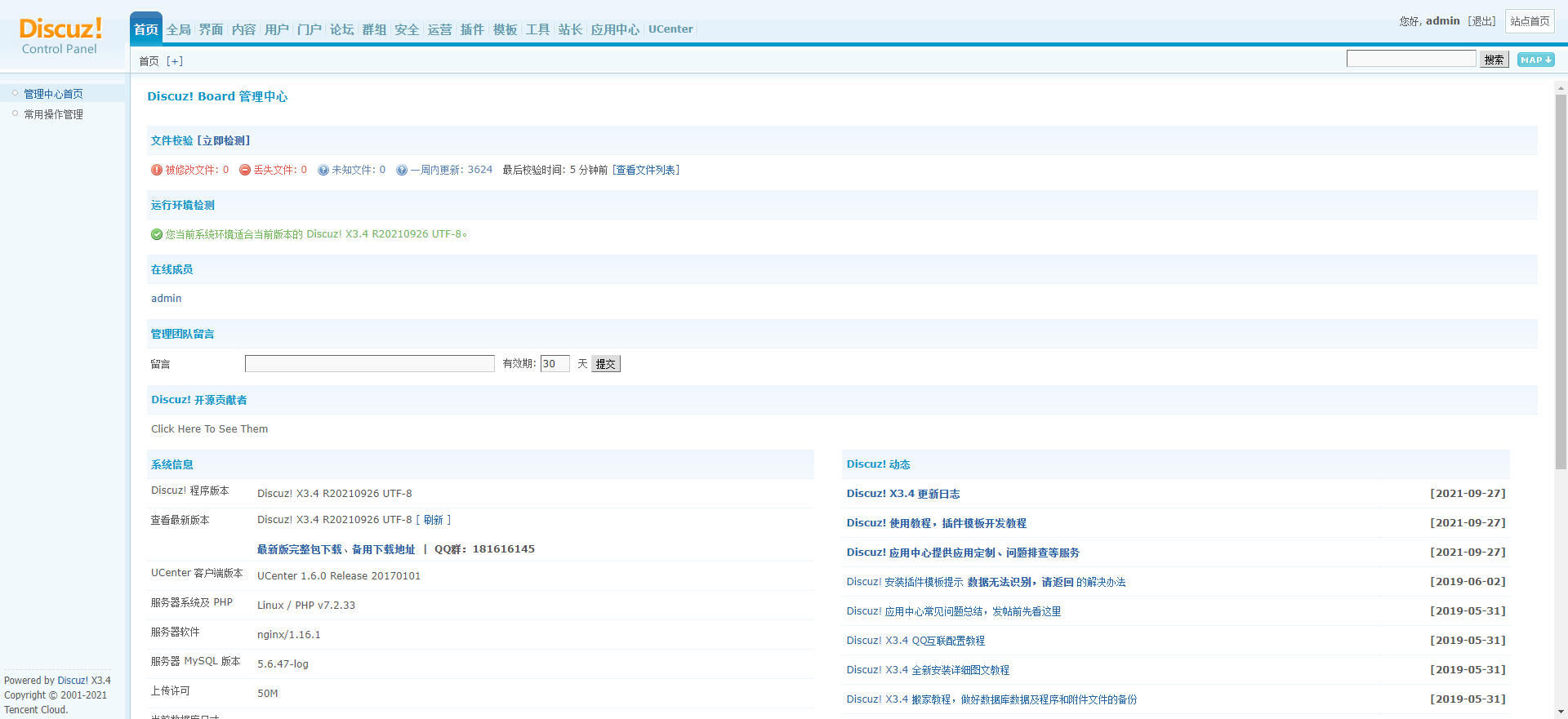This screenshot has width=1568, height=719.
Task: Open the 运营 menu
Action: [x=440, y=29]
